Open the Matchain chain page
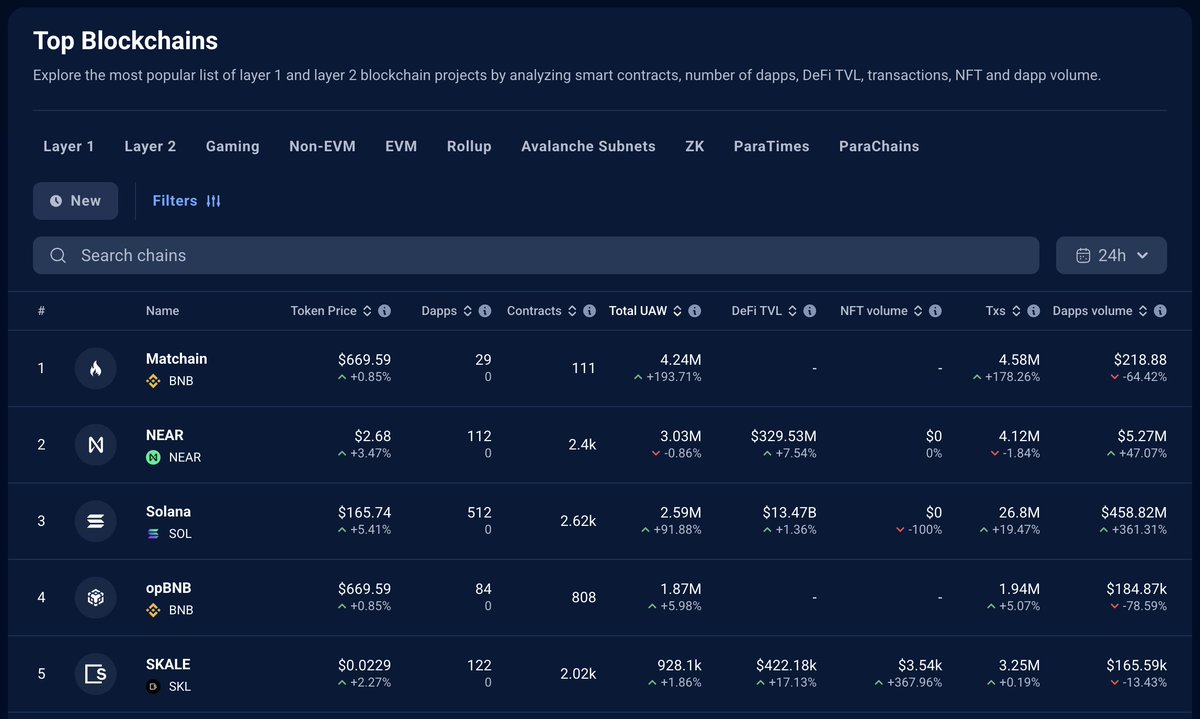Viewport: 1200px width, 719px height. [x=177, y=359]
